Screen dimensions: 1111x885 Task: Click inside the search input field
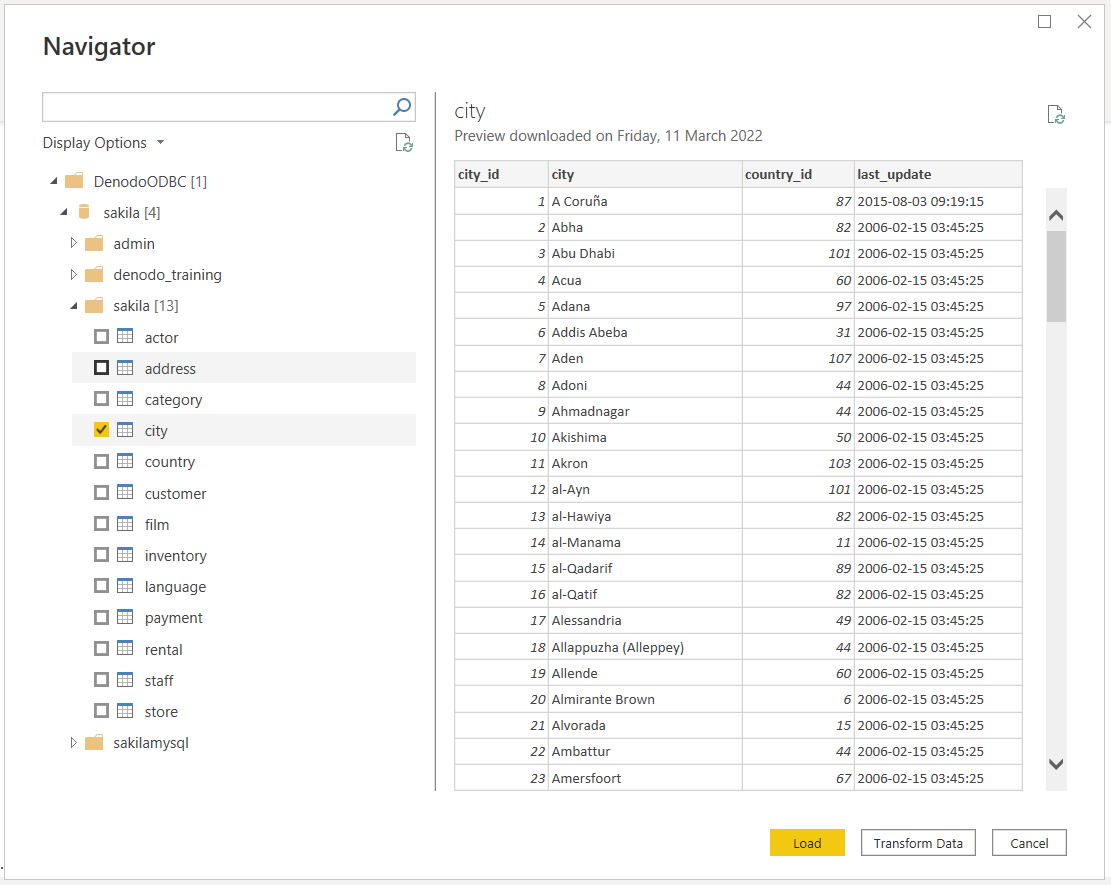(210, 107)
